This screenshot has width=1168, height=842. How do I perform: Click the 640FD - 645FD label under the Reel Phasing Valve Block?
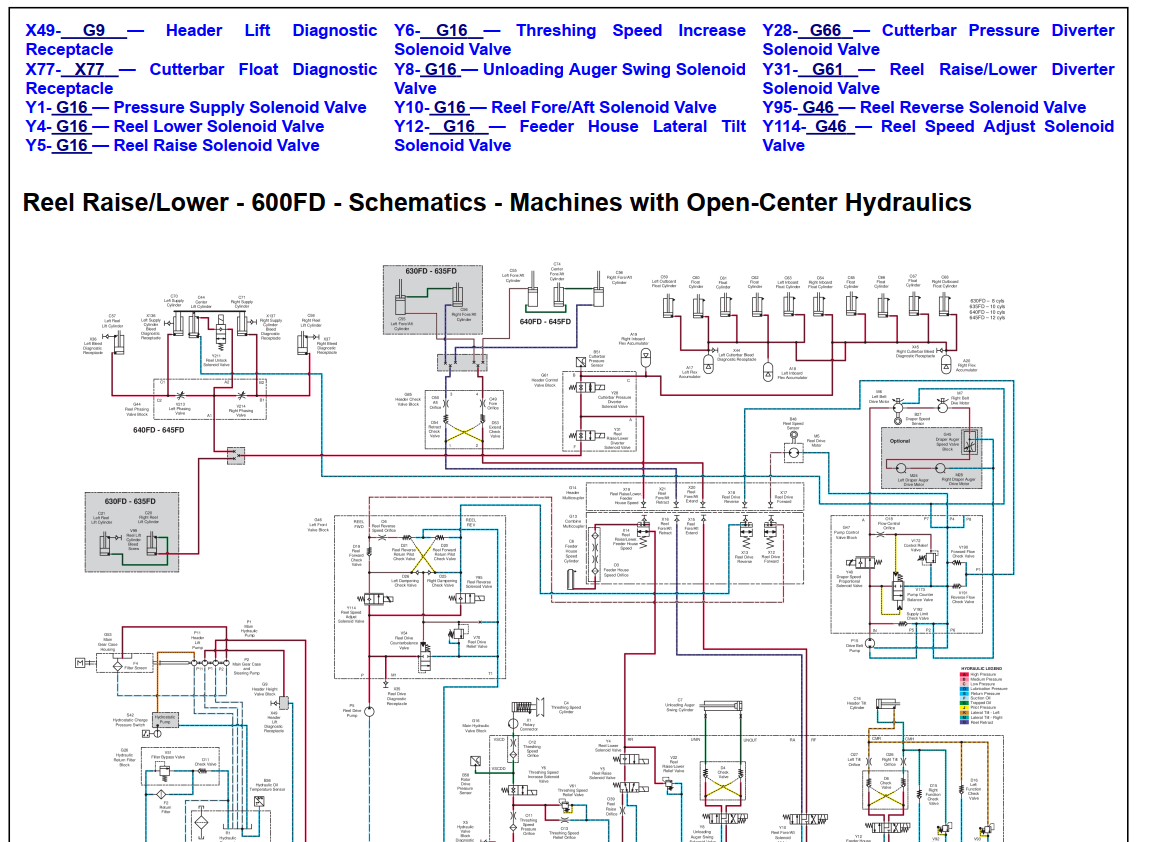(x=159, y=430)
